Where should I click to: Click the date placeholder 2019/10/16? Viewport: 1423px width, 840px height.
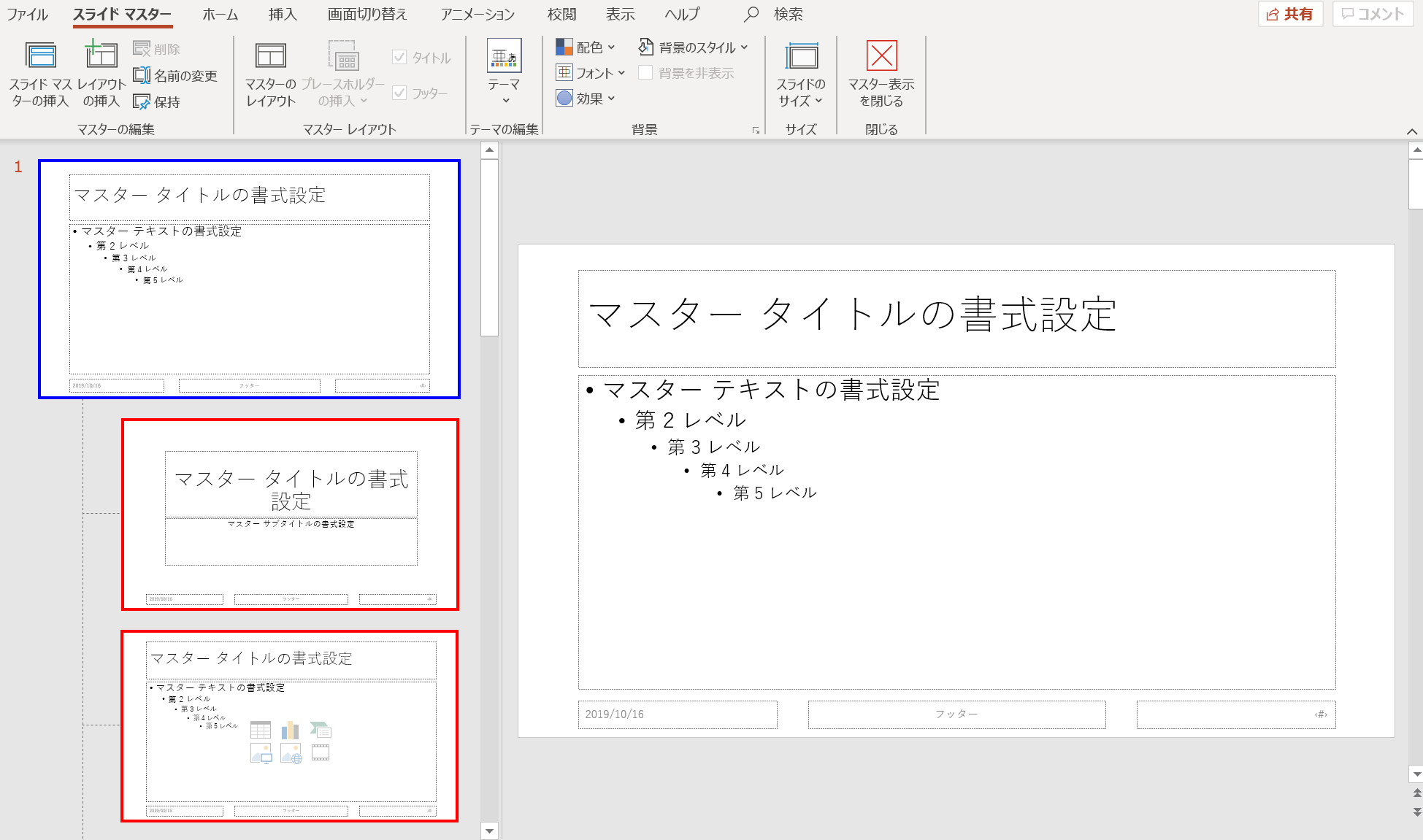click(x=678, y=714)
